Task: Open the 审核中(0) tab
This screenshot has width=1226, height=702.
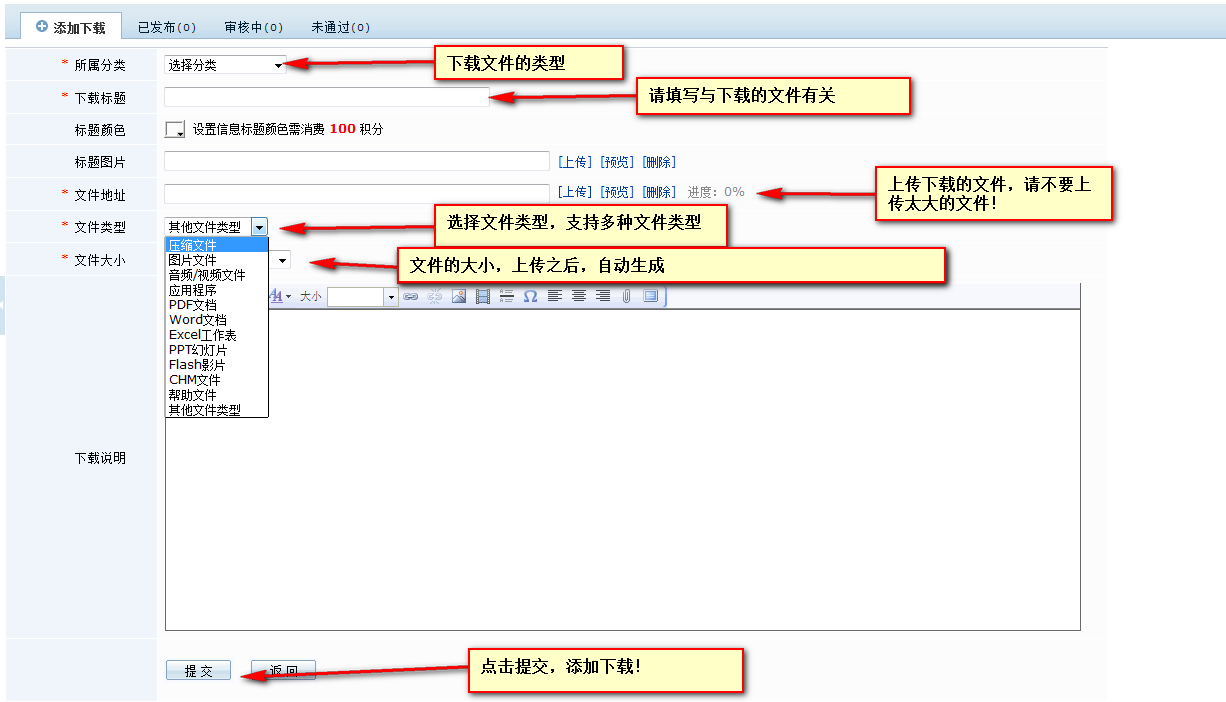Action: [x=254, y=27]
